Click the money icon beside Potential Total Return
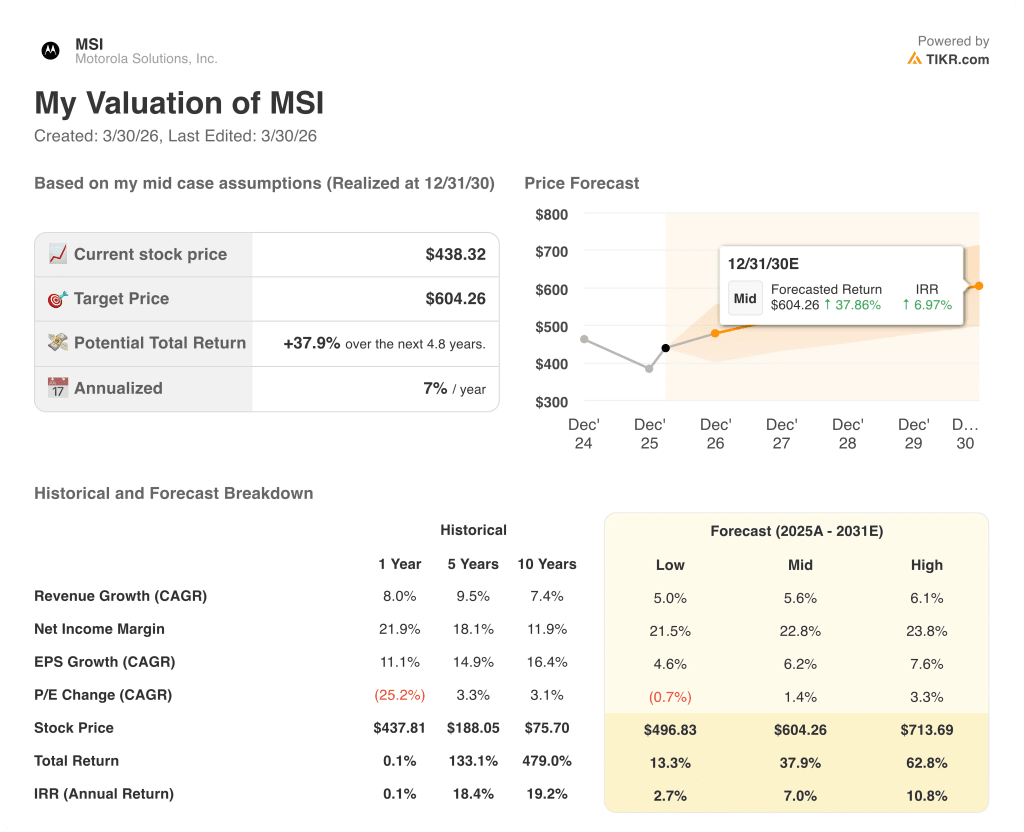 pyautogui.click(x=59, y=343)
